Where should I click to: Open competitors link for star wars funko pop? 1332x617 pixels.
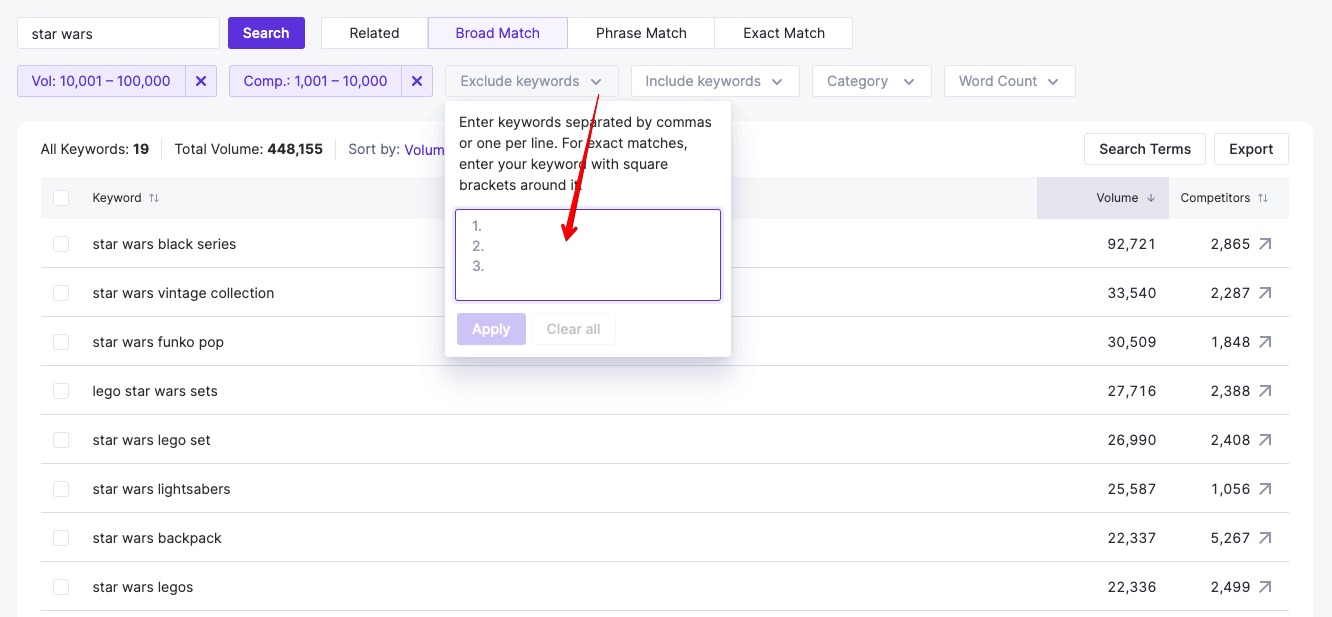point(1265,342)
